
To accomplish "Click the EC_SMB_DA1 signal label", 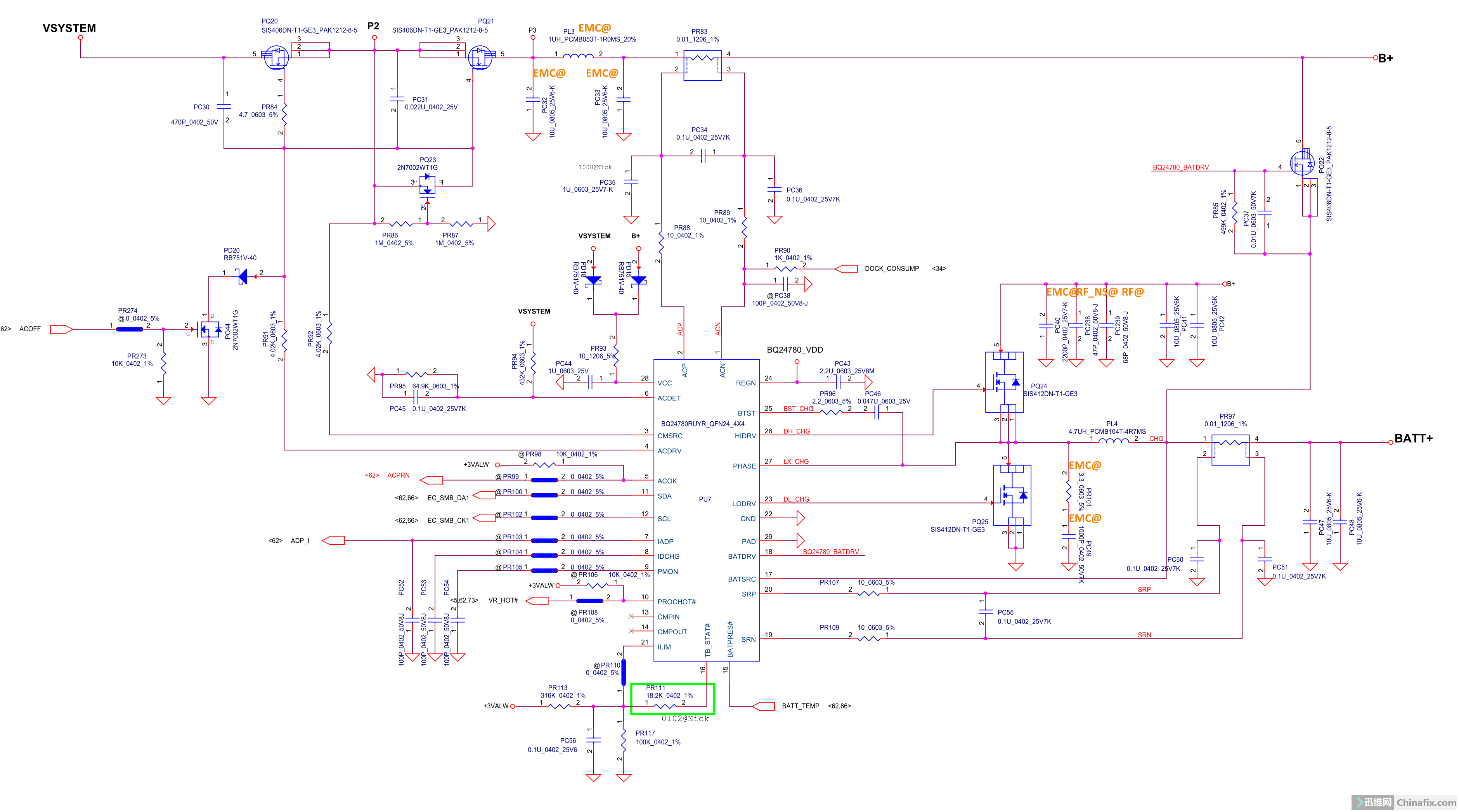I will [448, 498].
